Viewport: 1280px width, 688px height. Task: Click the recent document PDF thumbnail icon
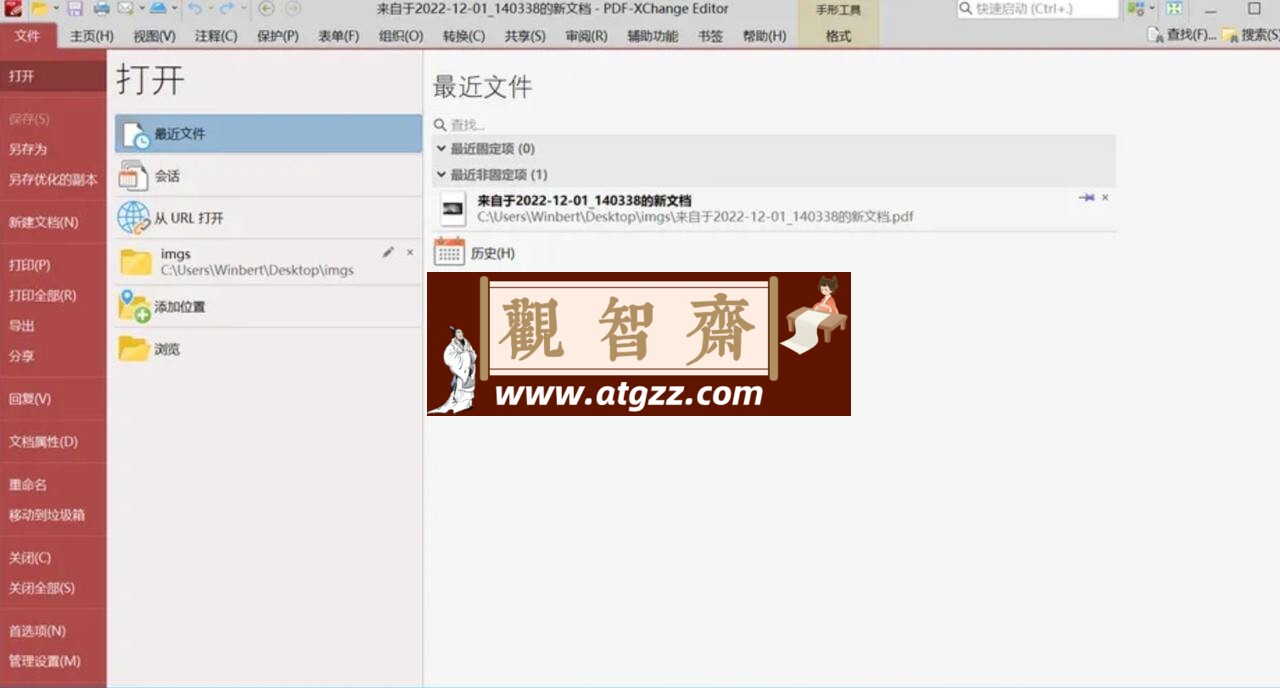point(453,209)
